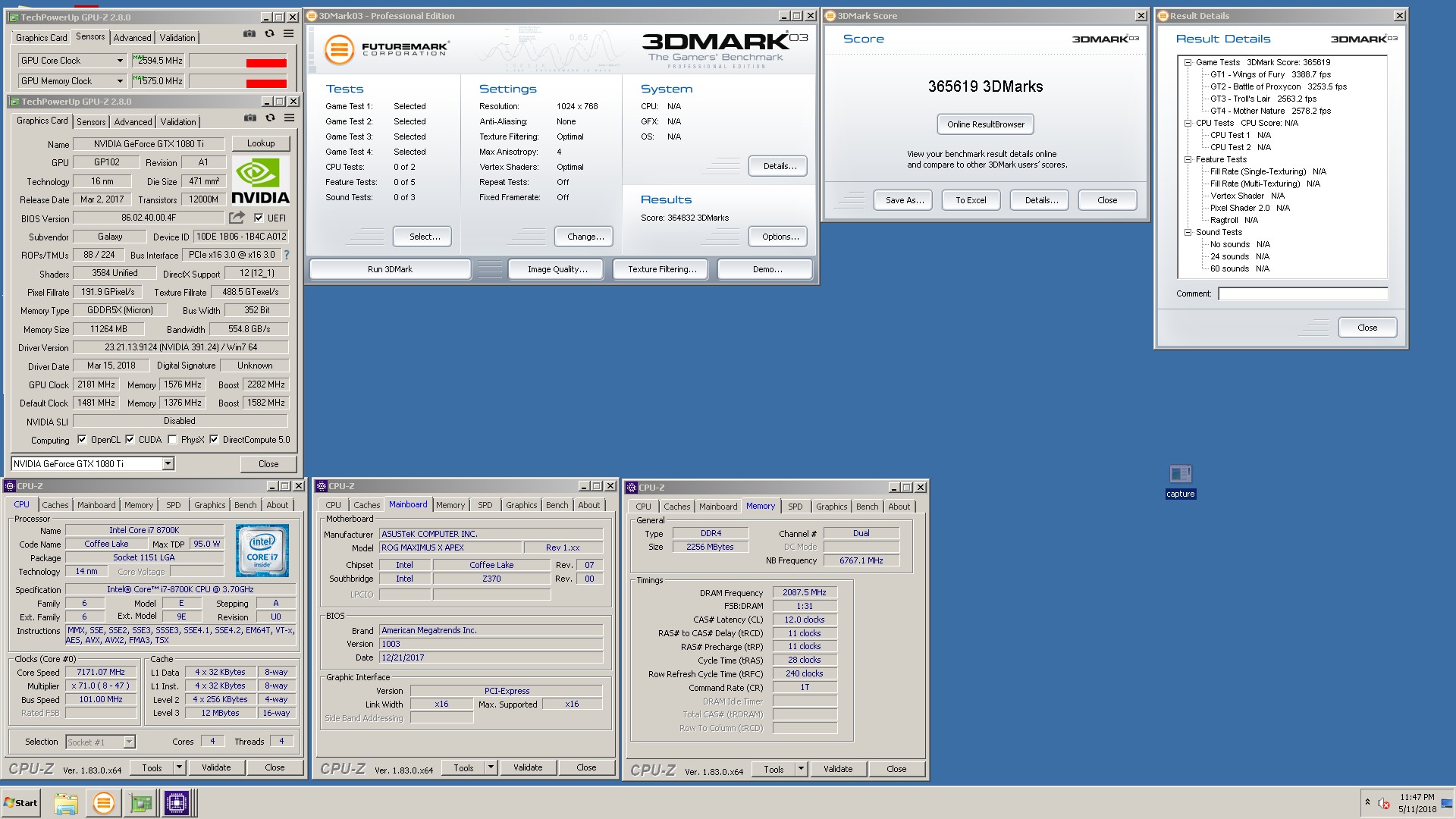This screenshot has height=819, width=1456.
Task: Click Show desktop strip at taskbar end
Action: coord(1448,803)
